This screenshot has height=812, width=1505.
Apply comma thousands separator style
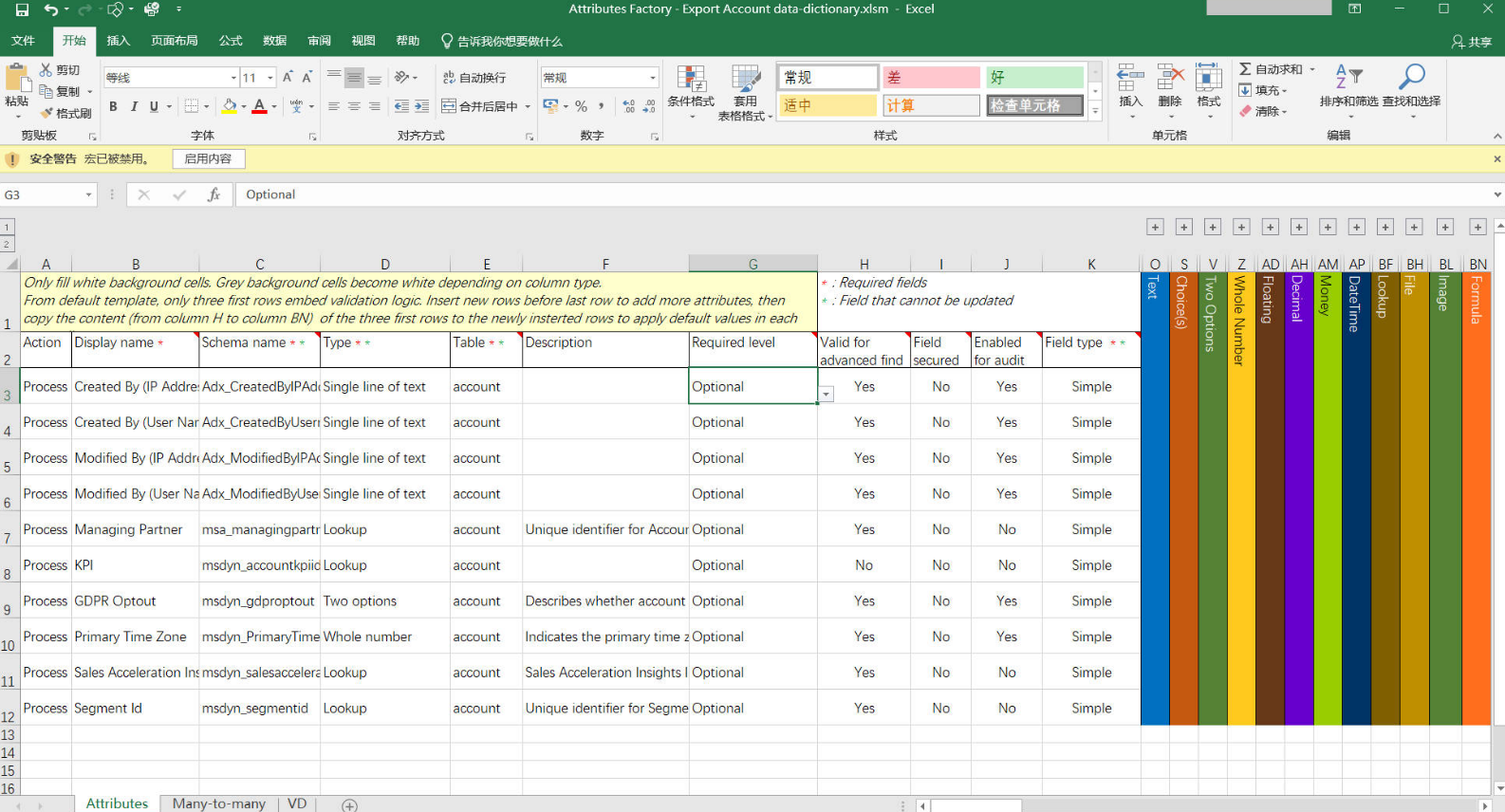[601, 106]
